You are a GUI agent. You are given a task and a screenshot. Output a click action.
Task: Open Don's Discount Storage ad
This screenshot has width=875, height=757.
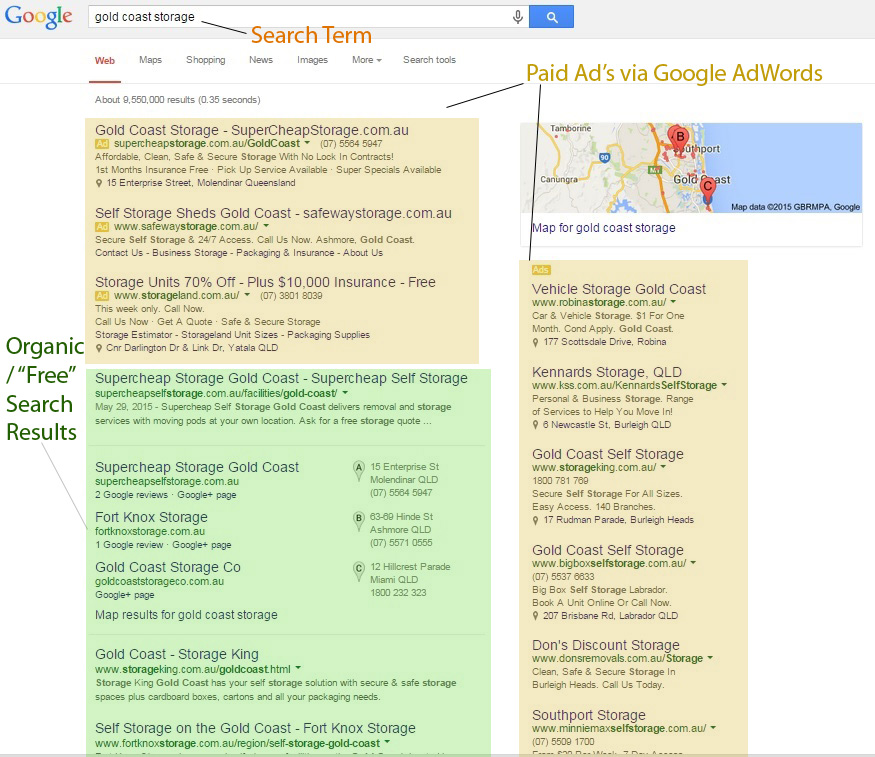pyautogui.click(x=605, y=645)
